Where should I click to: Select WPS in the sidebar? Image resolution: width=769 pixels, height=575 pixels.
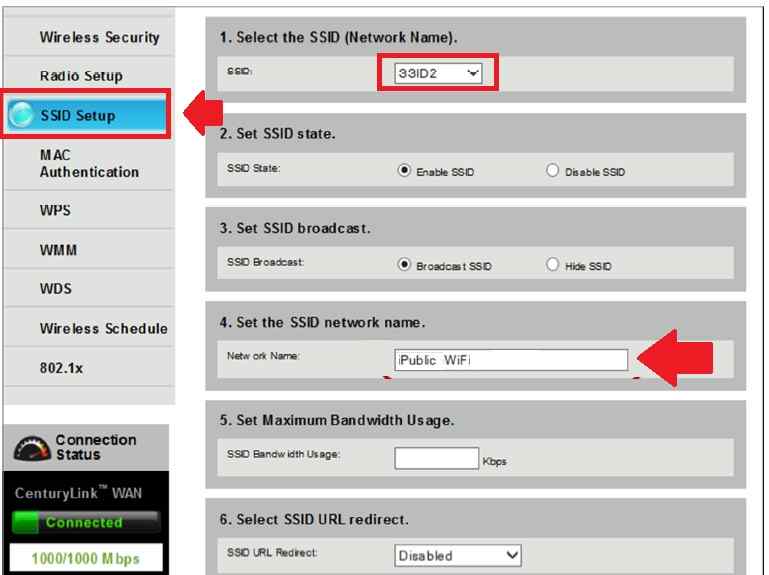pos(55,211)
